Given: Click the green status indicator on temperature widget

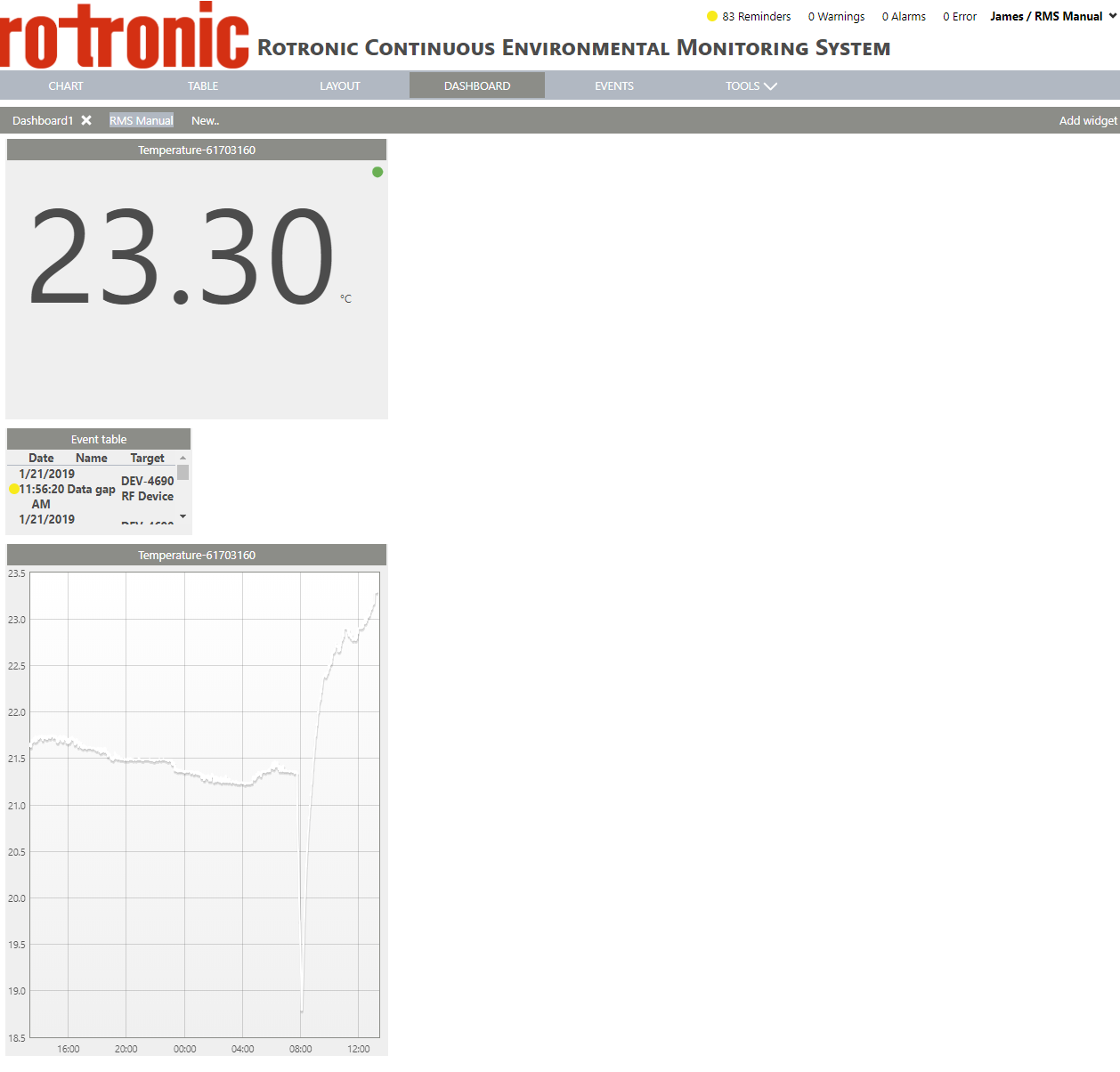Looking at the screenshot, I should [377, 172].
